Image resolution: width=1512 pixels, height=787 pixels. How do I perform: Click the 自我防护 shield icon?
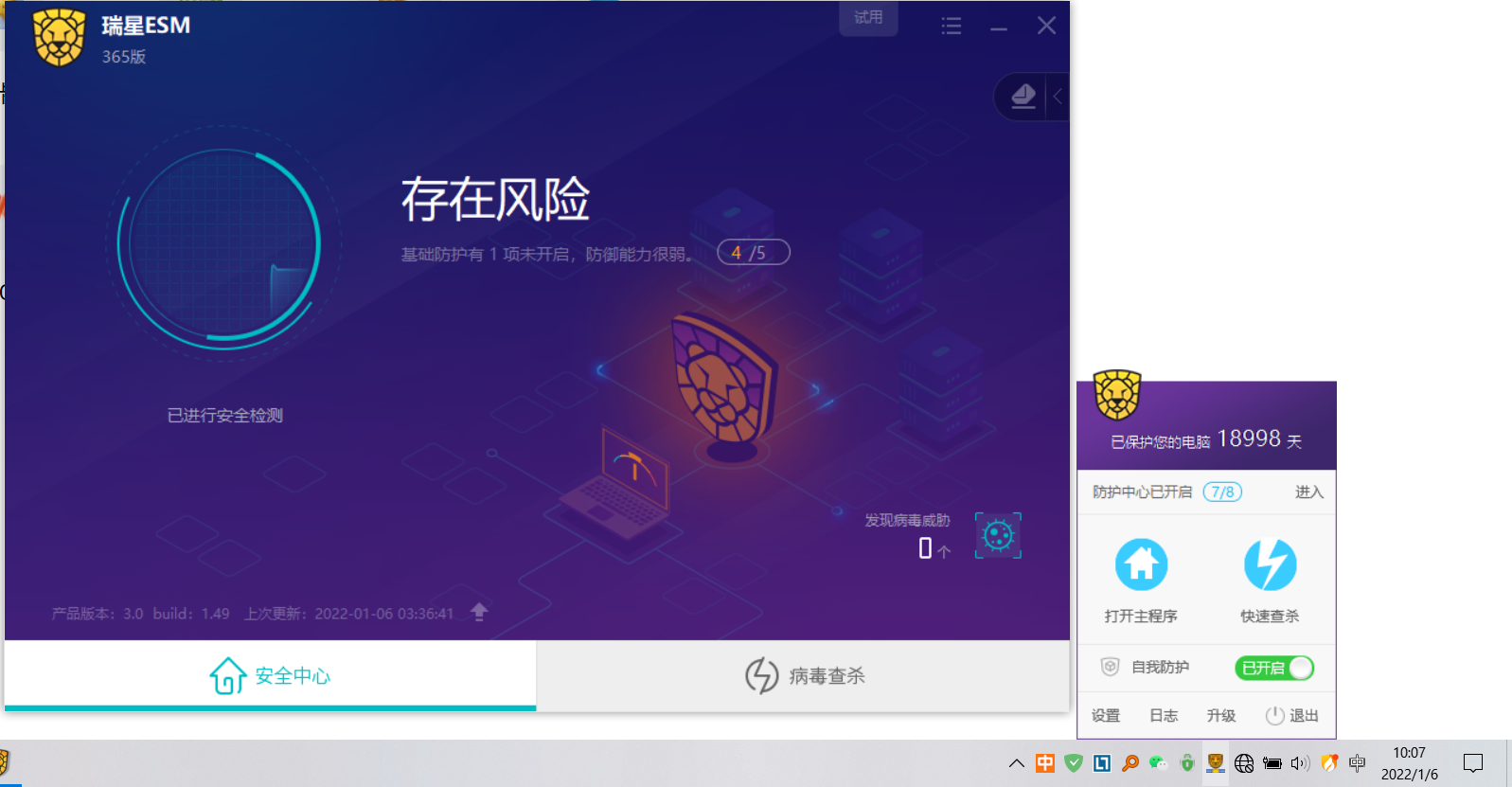point(1110,668)
